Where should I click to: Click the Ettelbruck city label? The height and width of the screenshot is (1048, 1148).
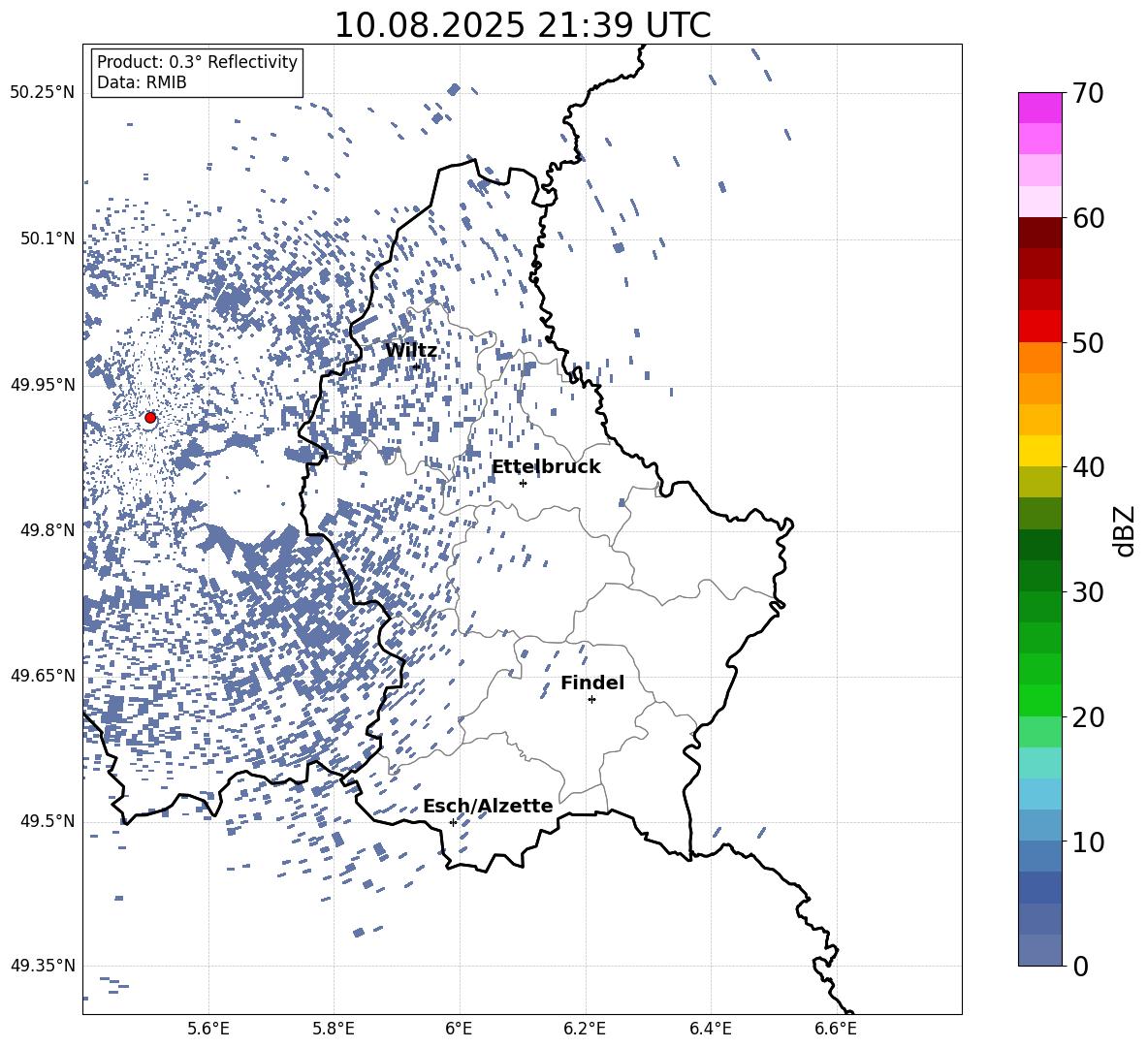[546, 467]
